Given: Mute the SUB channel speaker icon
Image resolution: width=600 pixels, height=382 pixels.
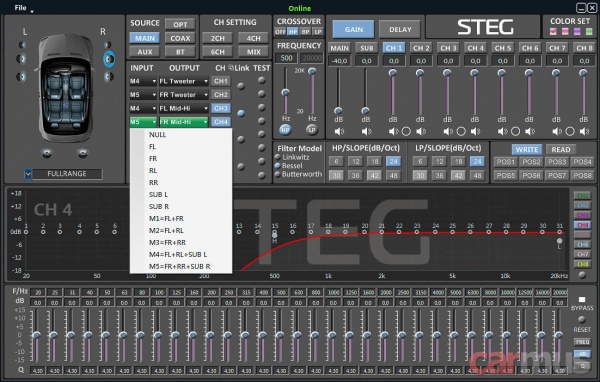Looking at the screenshot, I should click(366, 132).
